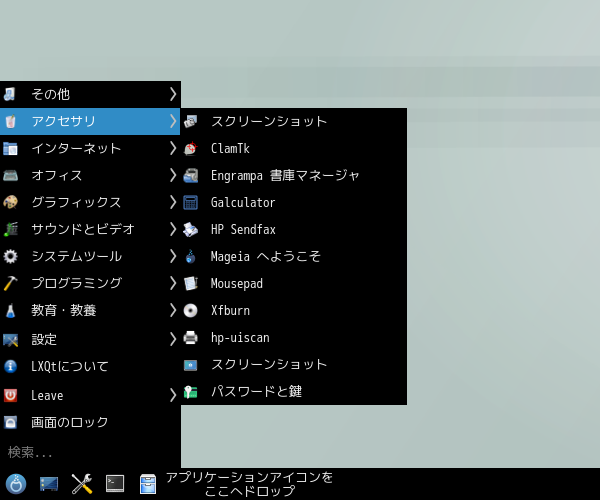Click the グラフィックス palette icon
Screen dimensions: 600x500
(10, 202)
